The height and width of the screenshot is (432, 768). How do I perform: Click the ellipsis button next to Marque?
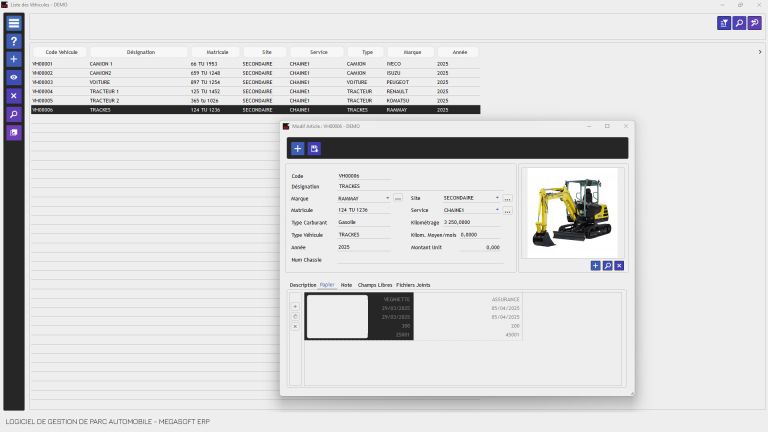(x=398, y=198)
